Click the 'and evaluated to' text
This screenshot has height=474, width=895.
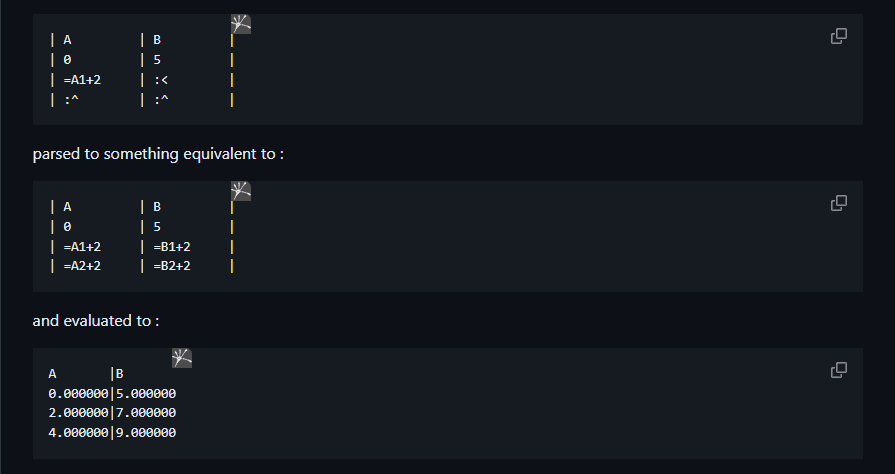pyautogui.click(x=92, y=321)
